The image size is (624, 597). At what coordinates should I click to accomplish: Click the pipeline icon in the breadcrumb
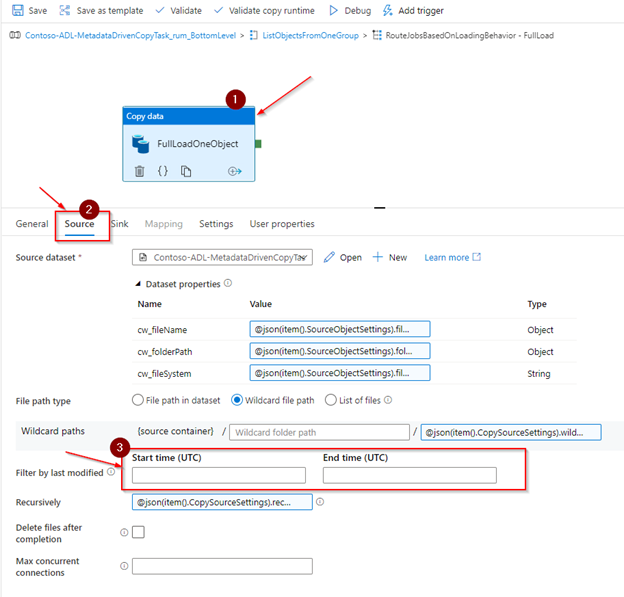tap(15, 35)
